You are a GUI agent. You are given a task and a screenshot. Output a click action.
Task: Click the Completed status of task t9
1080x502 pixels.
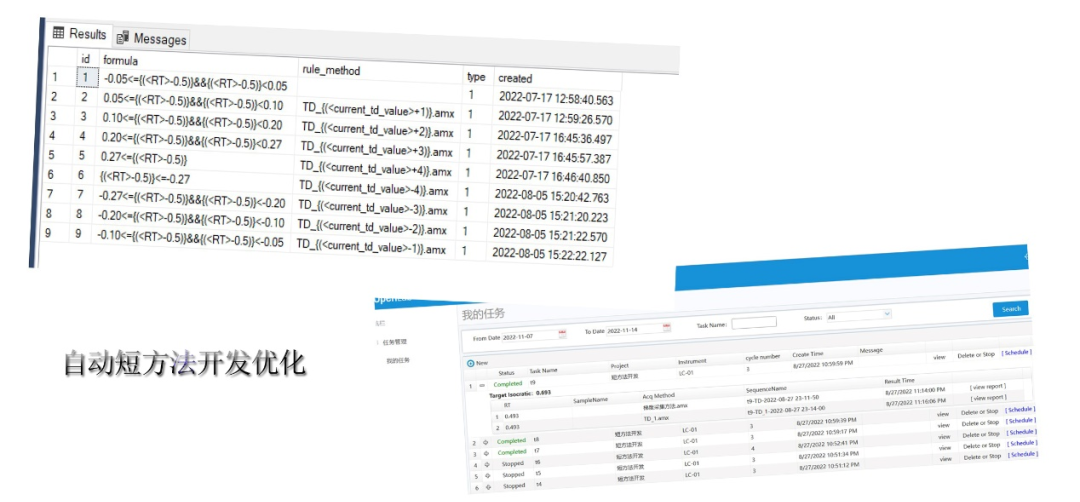point(508,384)
